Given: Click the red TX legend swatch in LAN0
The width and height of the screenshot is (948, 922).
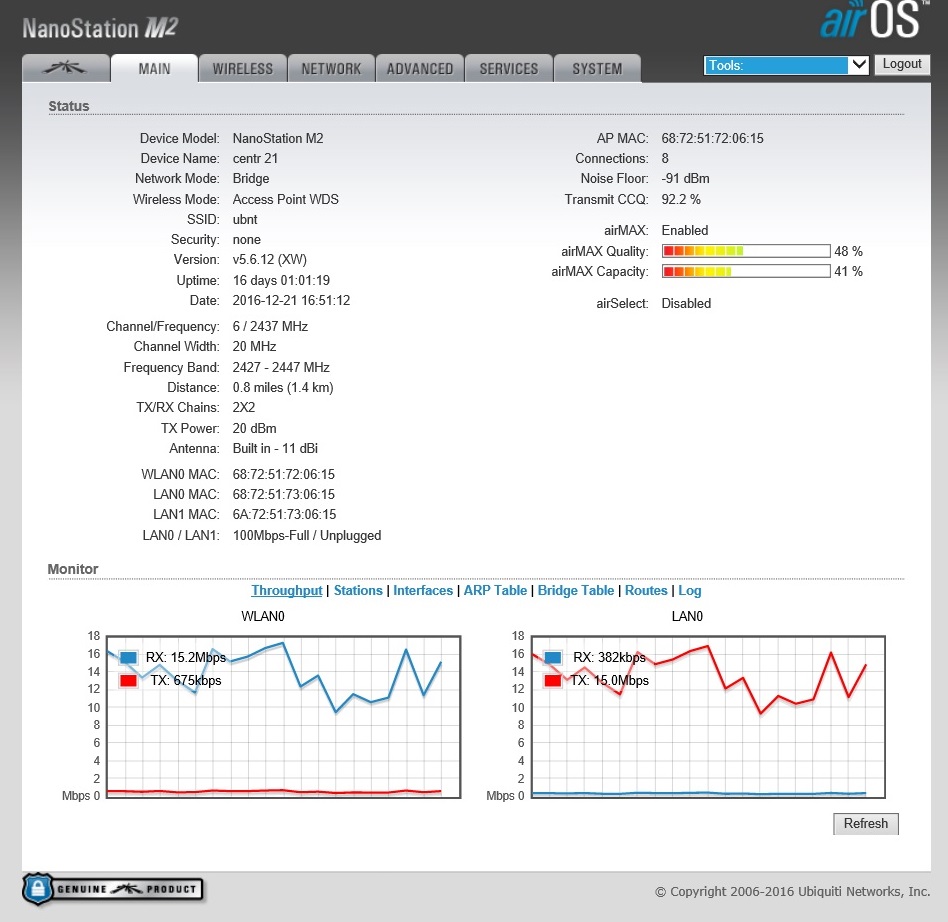Looking at the screenshot, I should coord(553,680).
